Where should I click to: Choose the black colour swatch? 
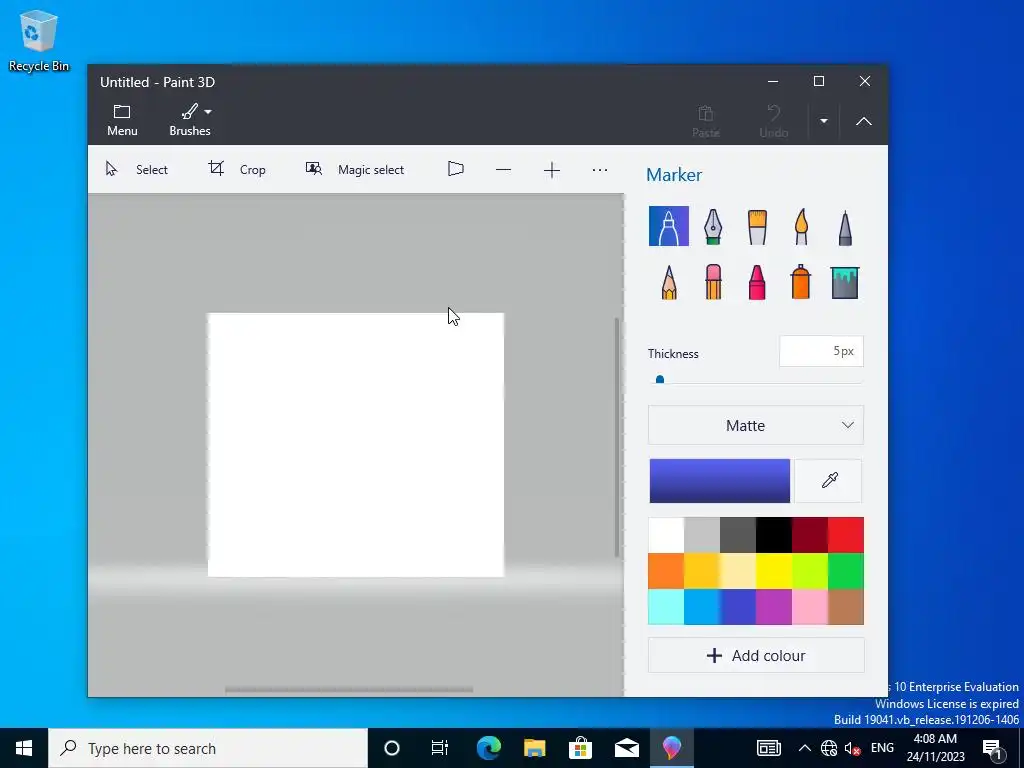tap(774, 535)
